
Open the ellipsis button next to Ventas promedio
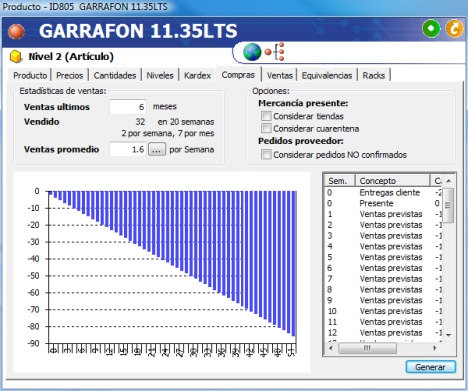(x=157, y=149)
